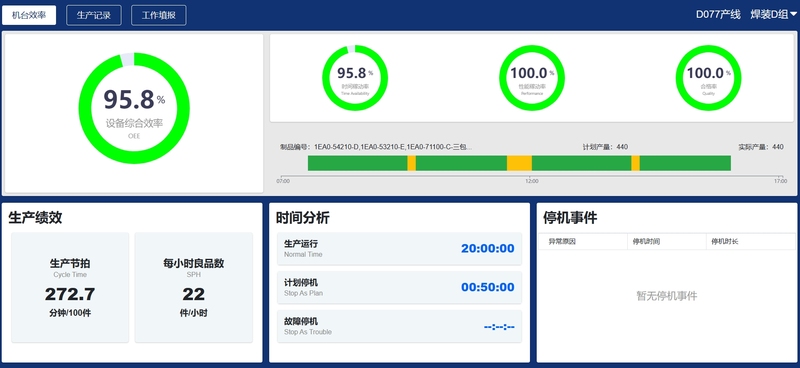Click the Quality 100.0% gauge
The height and width of the screenshot is (368, 800).
coord(708,78)
